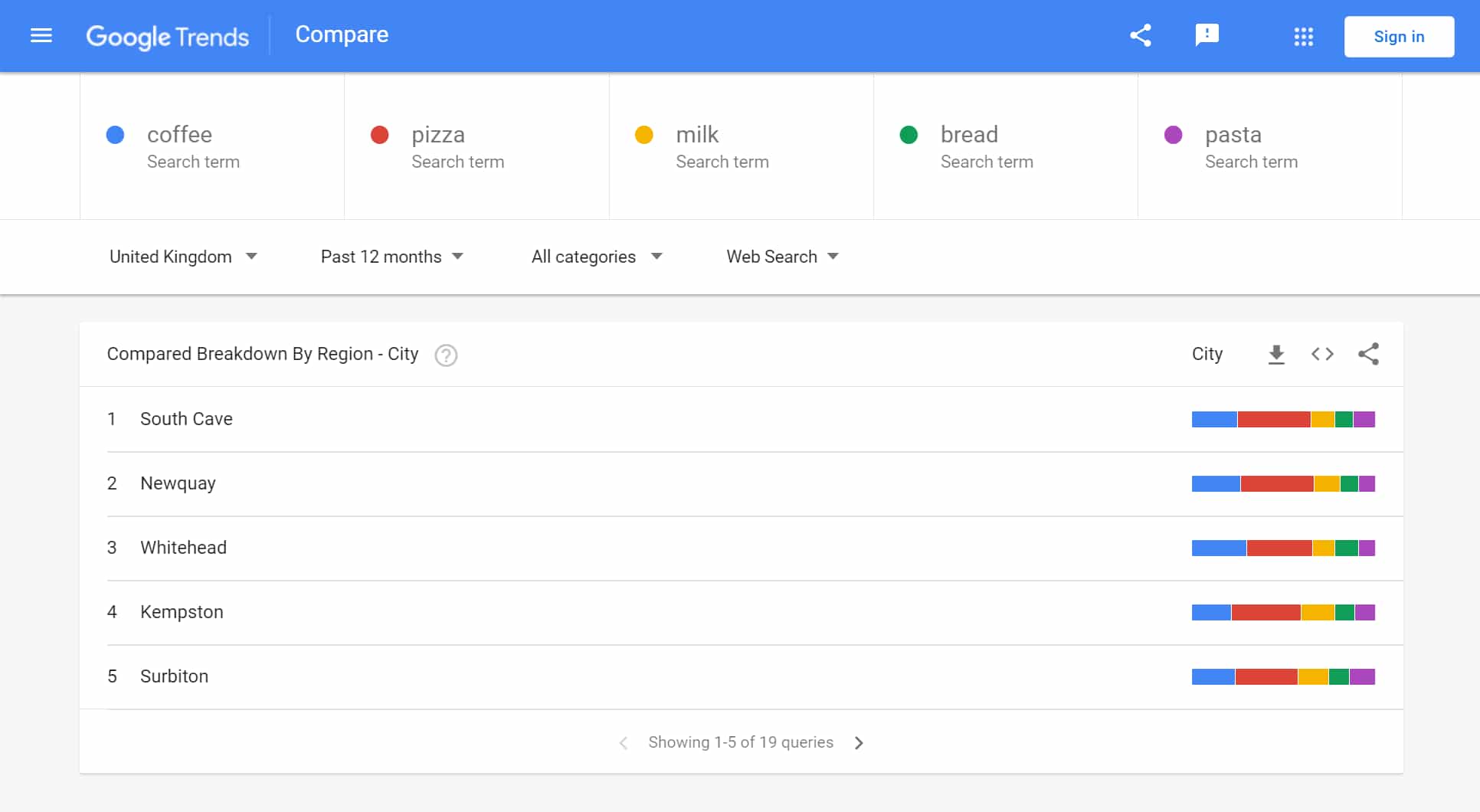Click Kempston stacked color bar
Viewport: 1480px width, 812px height.
click(x=1283, y=612)
